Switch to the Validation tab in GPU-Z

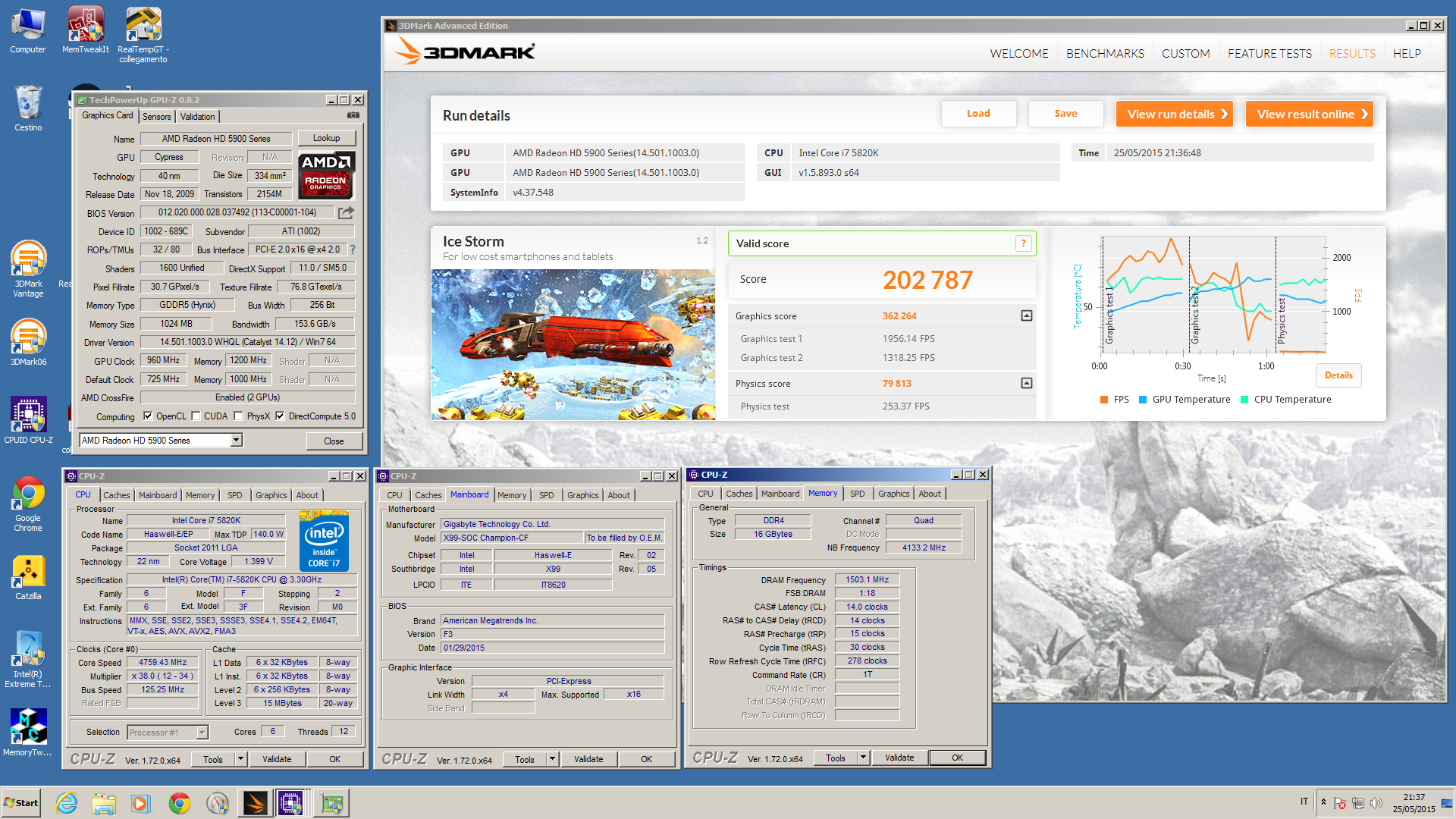coord(197,116)
